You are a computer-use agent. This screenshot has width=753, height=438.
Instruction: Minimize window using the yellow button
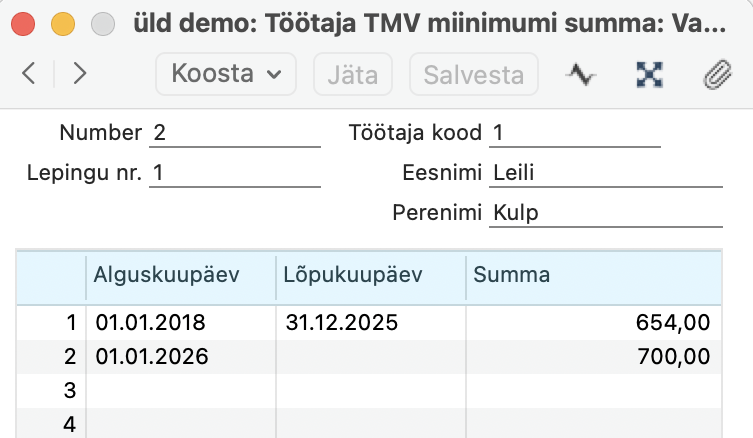click(61, 24)
